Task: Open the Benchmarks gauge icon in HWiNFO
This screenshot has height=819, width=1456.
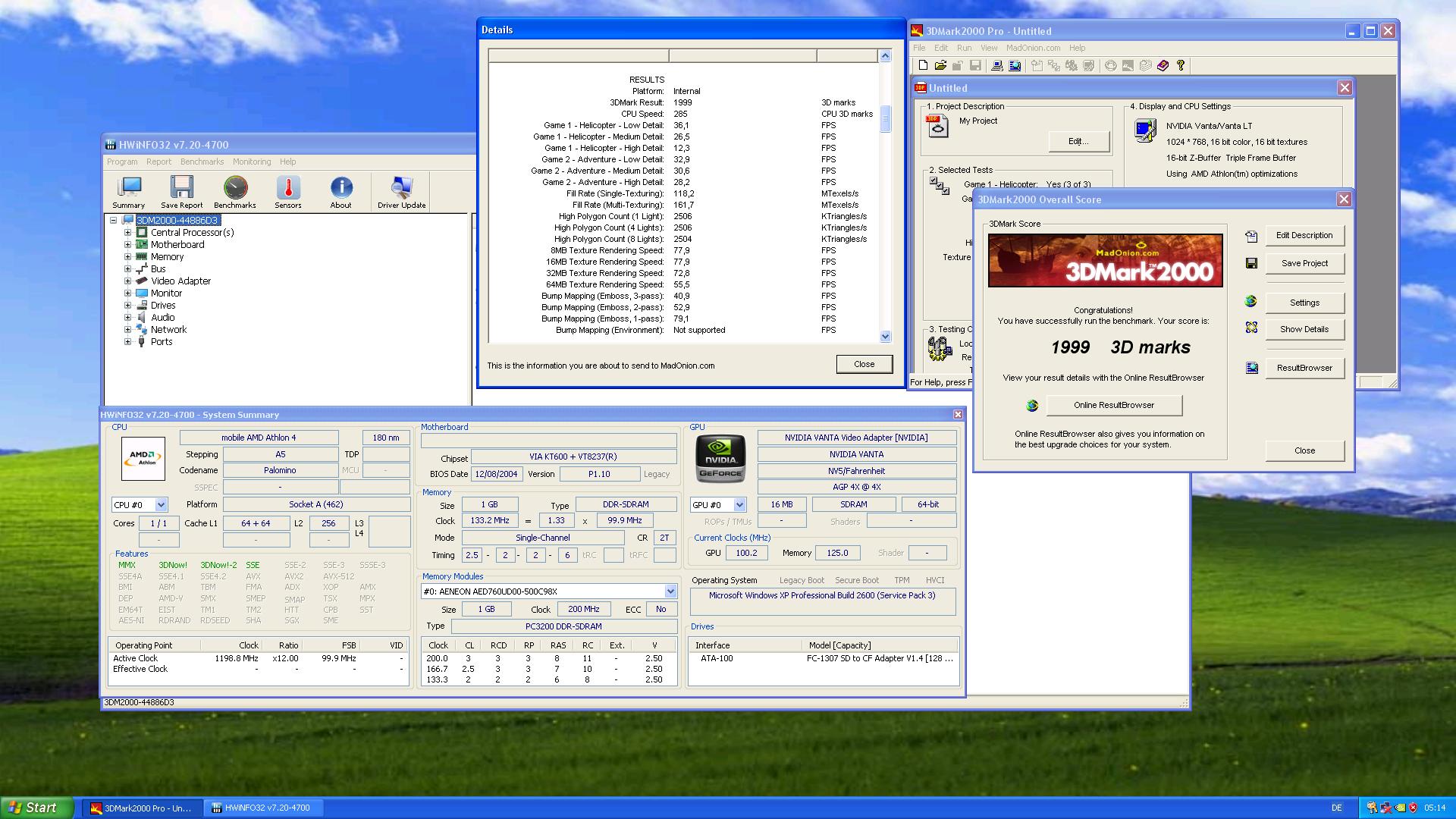Action: tap(235, 193)
